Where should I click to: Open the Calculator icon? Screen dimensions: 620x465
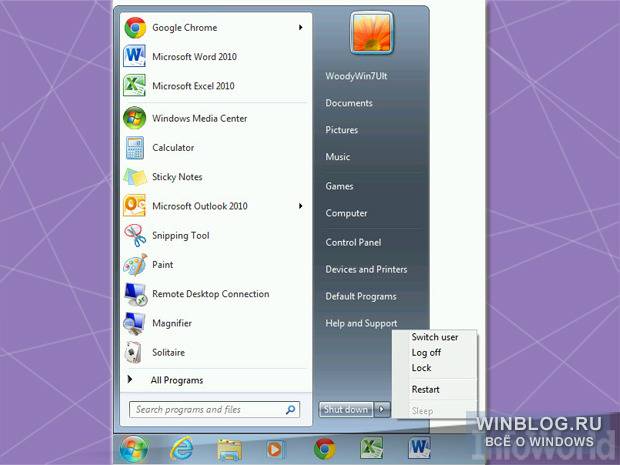point(134,147)
